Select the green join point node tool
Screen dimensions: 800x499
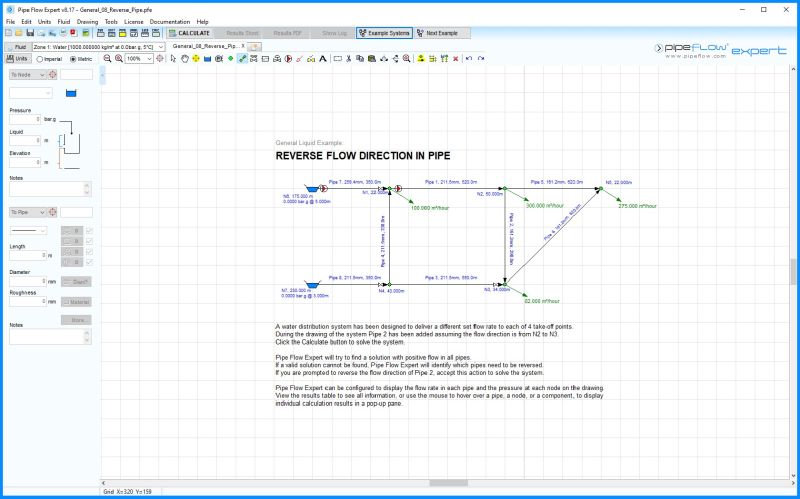(x=231, y=59)
